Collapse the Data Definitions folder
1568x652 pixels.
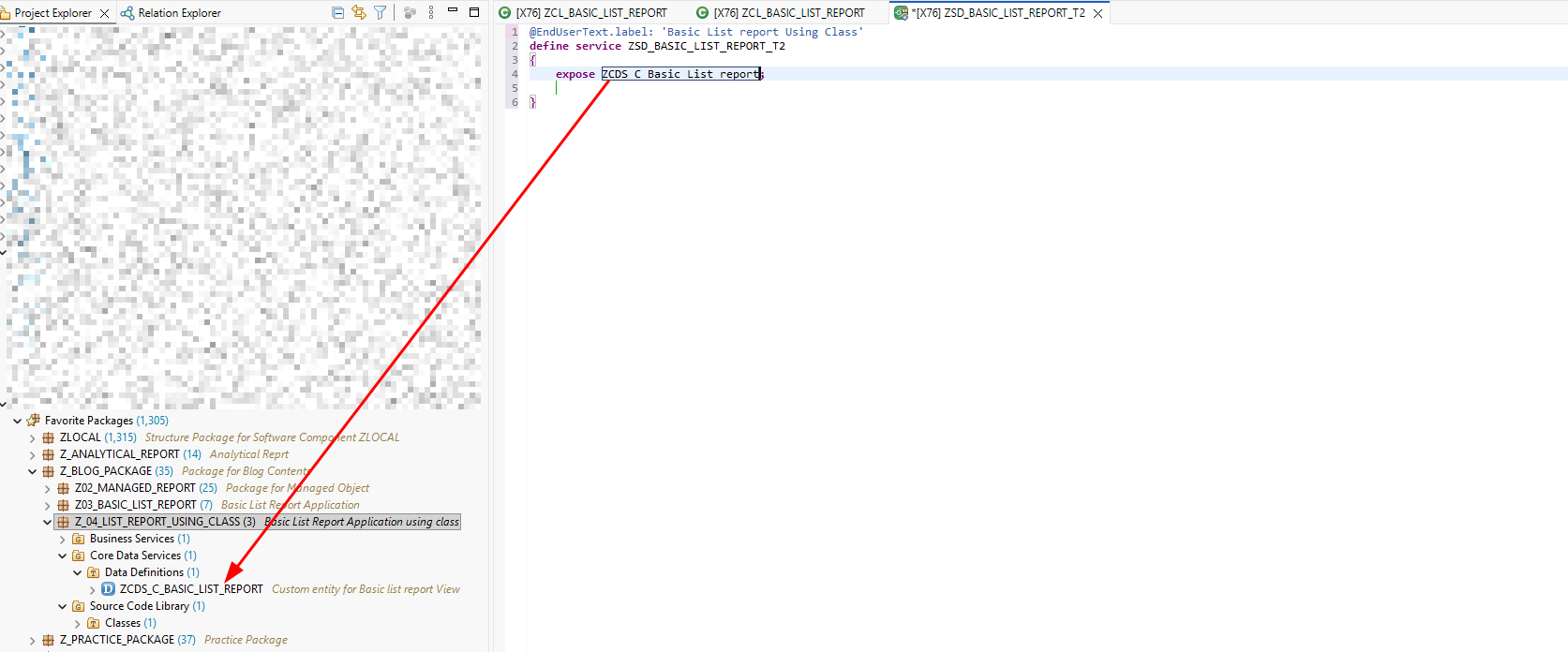(x=77, y=572)
